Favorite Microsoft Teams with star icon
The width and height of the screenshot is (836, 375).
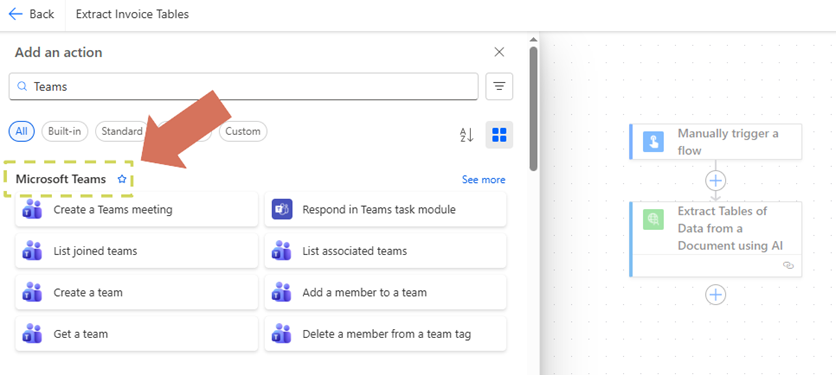tap(122, 179)
